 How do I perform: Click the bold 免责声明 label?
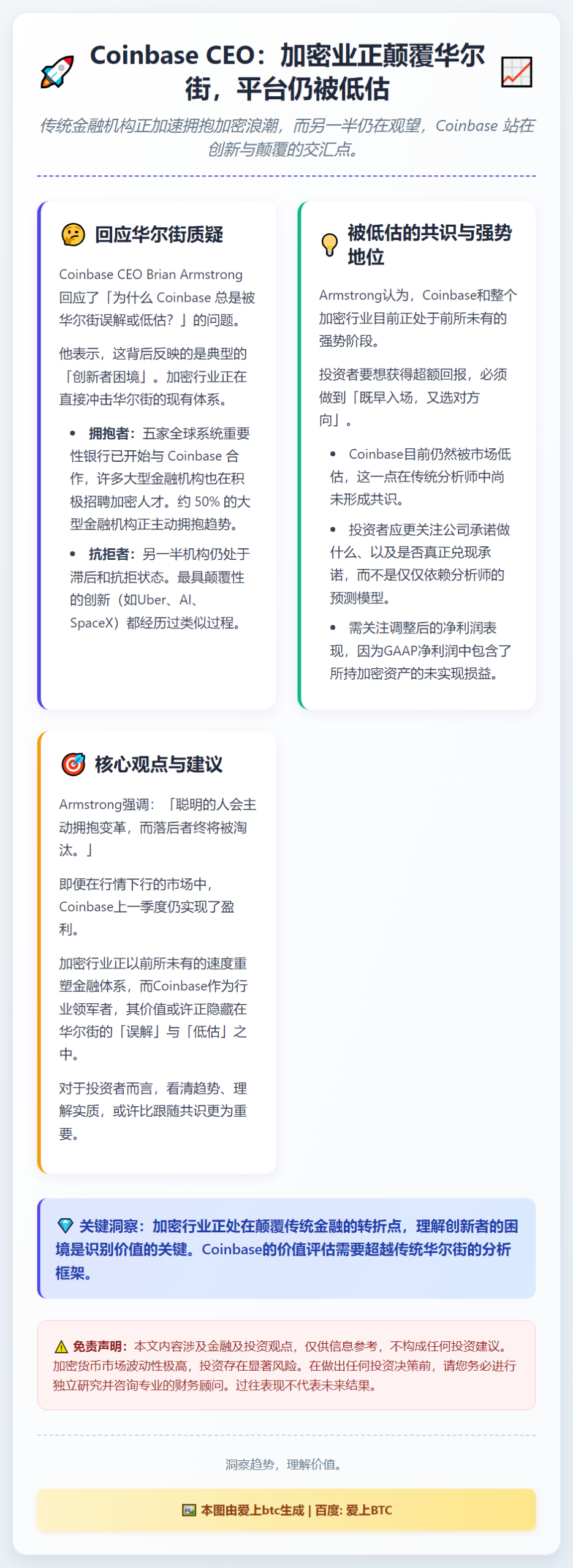click(100, 1346)
